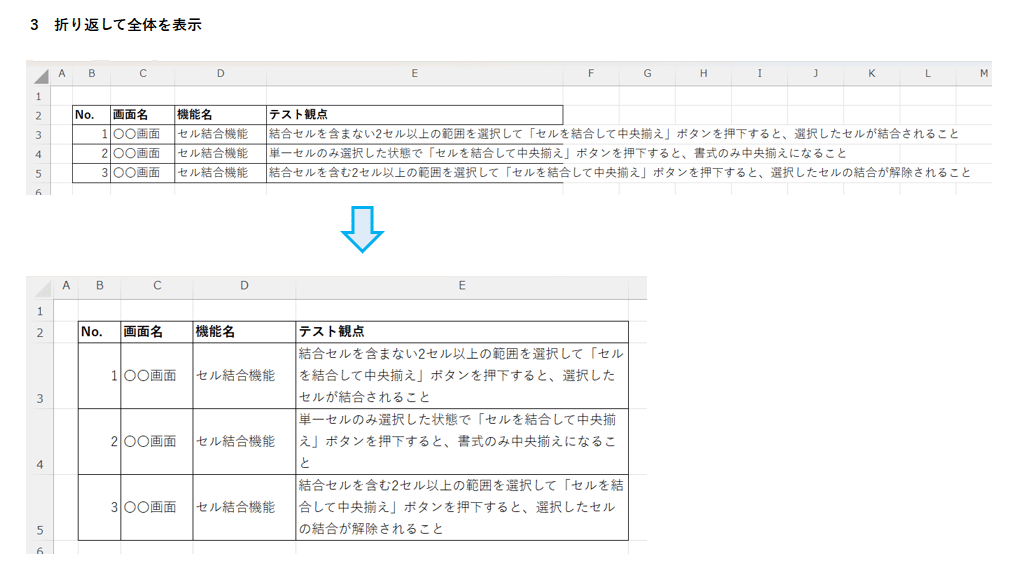
Task: Click the '画面名' header cell in the lower wrapped sheet
Action: click(x=157, y=332)
